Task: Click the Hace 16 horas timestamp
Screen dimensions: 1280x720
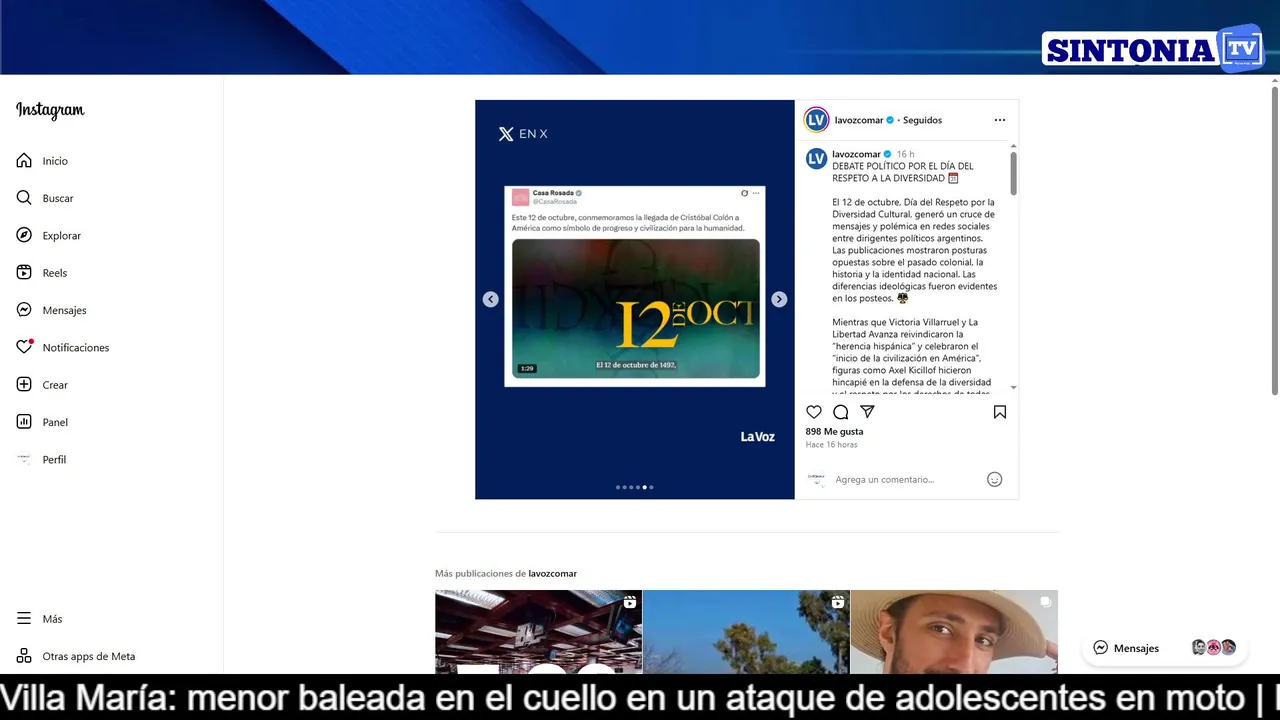Action: pos(831,445)
